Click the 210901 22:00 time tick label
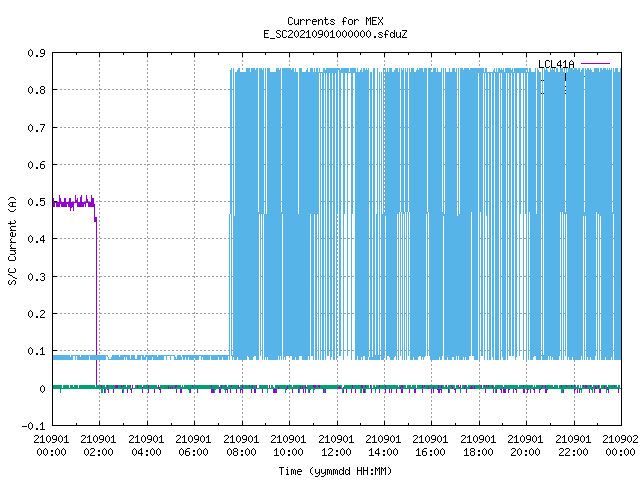Viewport: 640px width, 480px height. [x=573, y=446]
